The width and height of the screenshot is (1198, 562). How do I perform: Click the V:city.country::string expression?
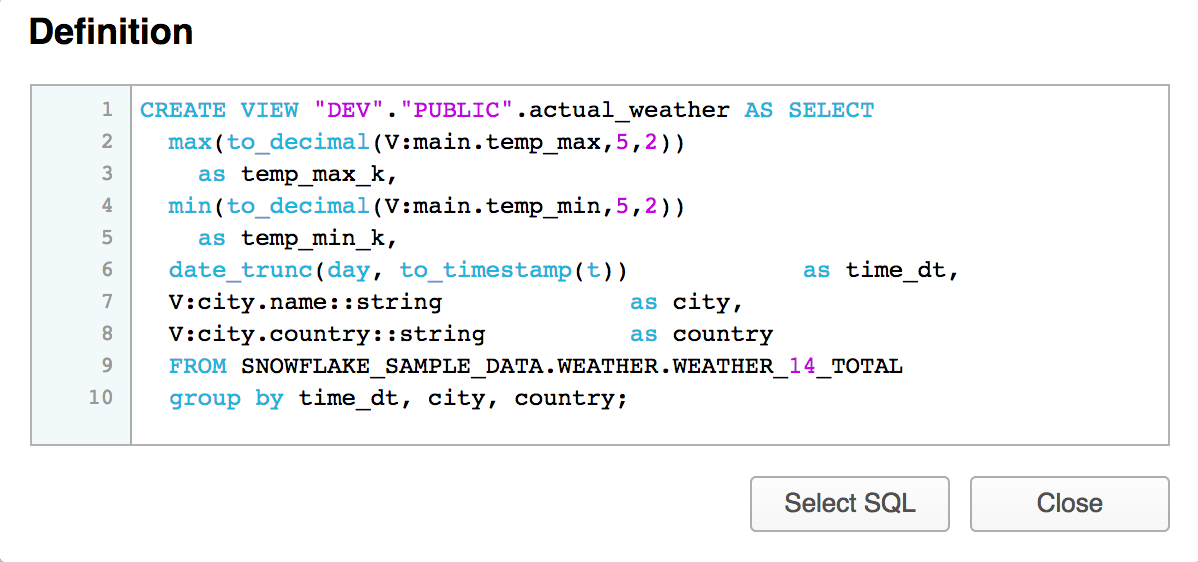[x=327, y=334]
